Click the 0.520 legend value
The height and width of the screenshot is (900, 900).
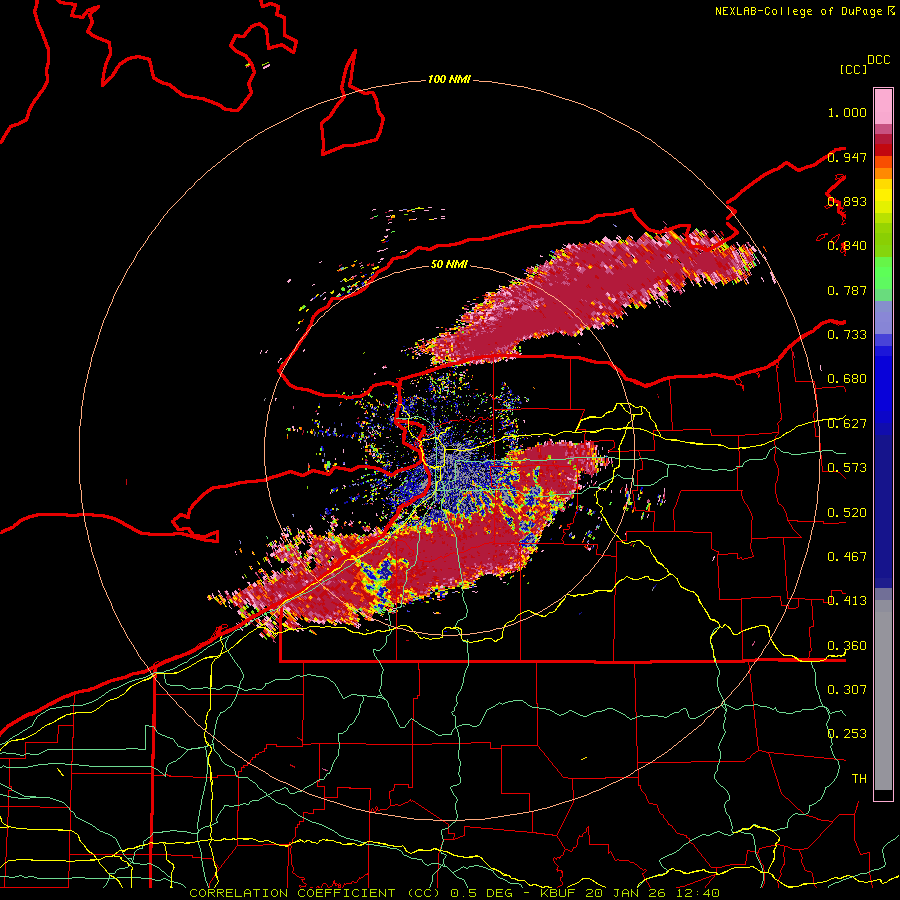click(x=847, y=512)
